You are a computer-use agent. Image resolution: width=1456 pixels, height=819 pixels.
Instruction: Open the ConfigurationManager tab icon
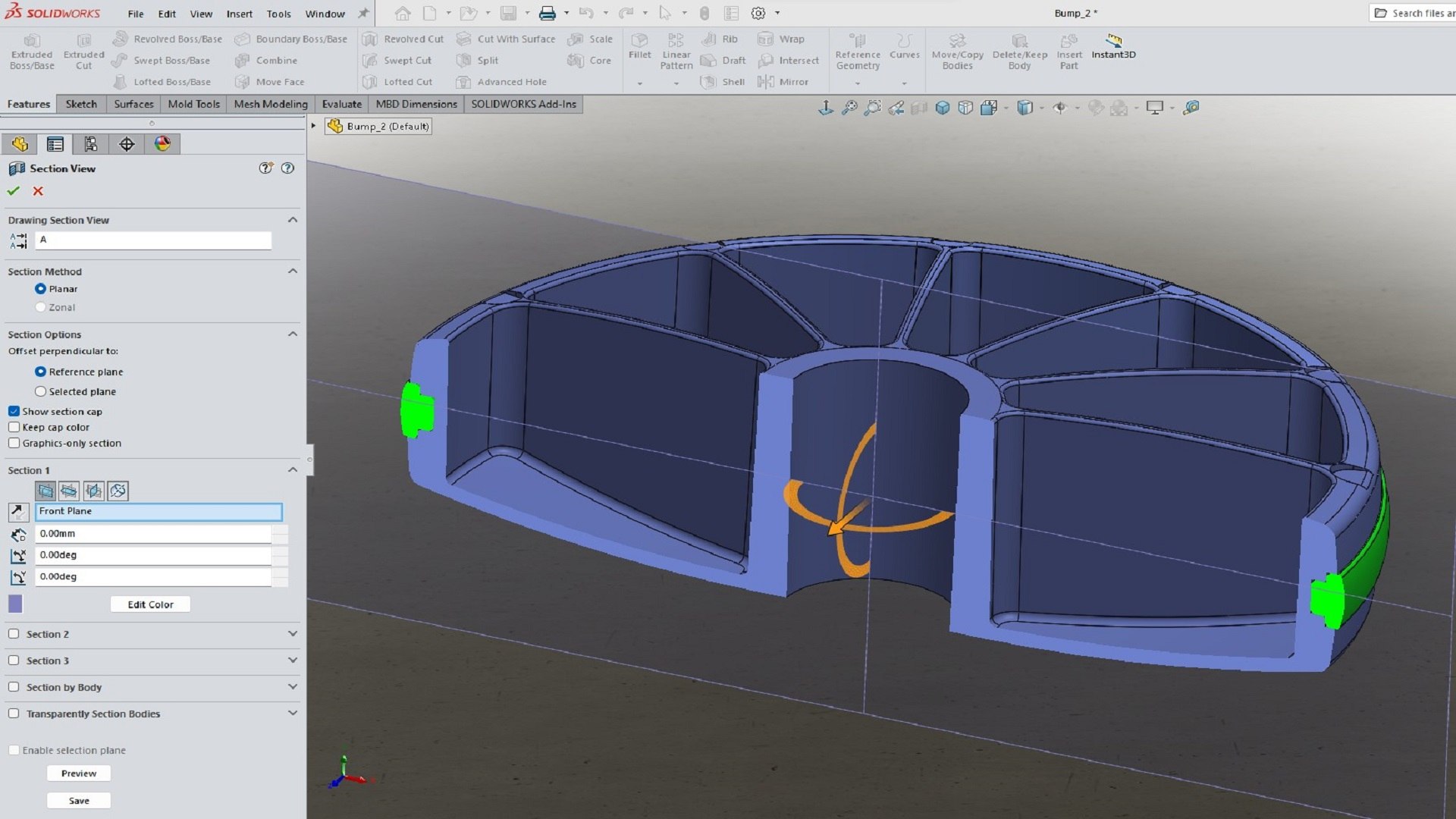pyautogui.click(x=90, y=144)
